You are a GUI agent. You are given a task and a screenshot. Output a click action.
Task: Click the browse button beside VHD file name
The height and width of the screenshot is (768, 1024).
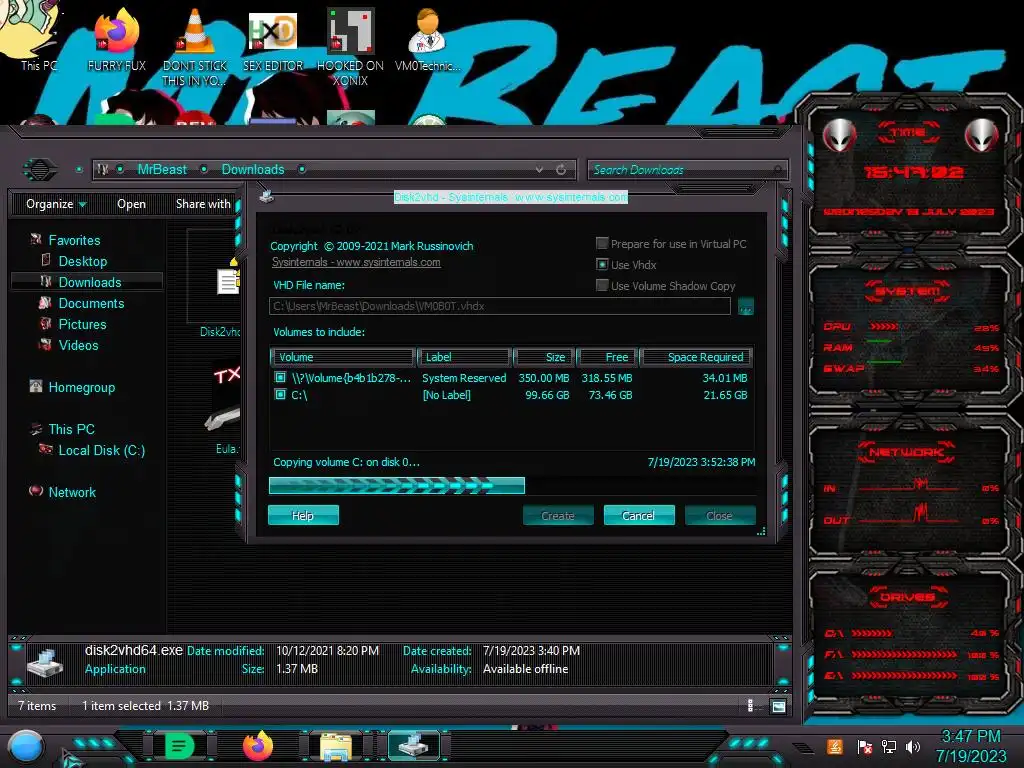coord(745,306)
